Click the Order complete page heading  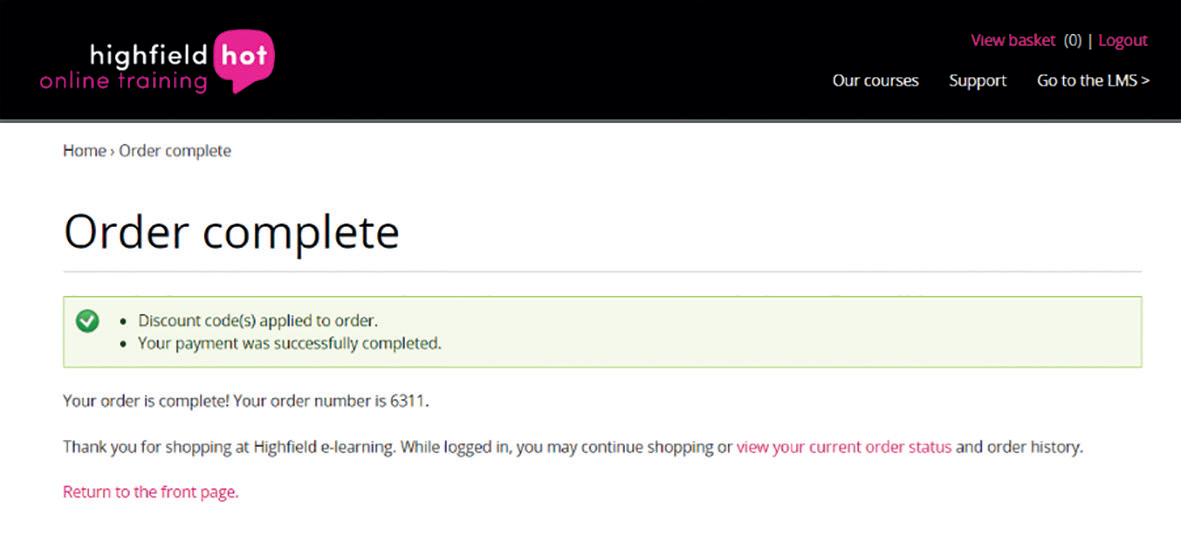(231, 232)
